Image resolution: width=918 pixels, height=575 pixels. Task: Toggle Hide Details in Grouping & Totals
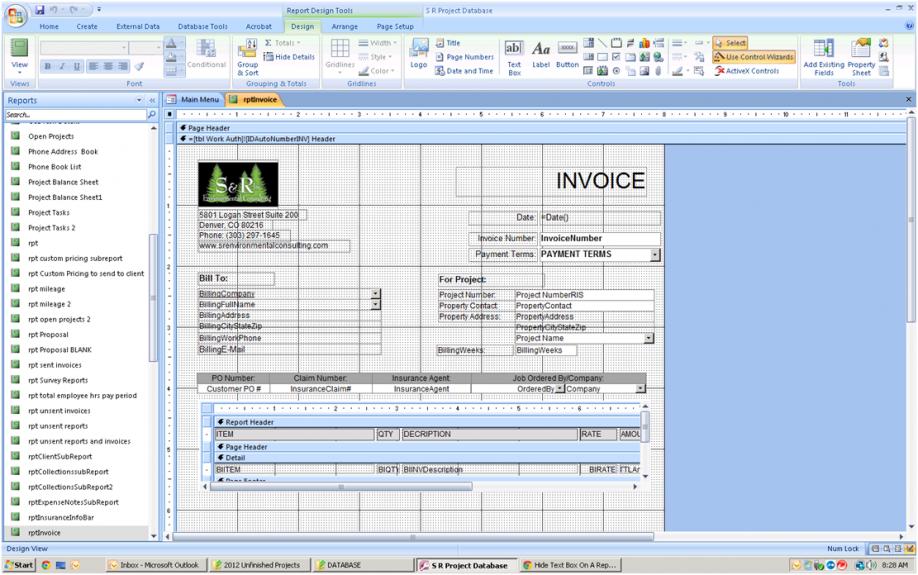289,57
